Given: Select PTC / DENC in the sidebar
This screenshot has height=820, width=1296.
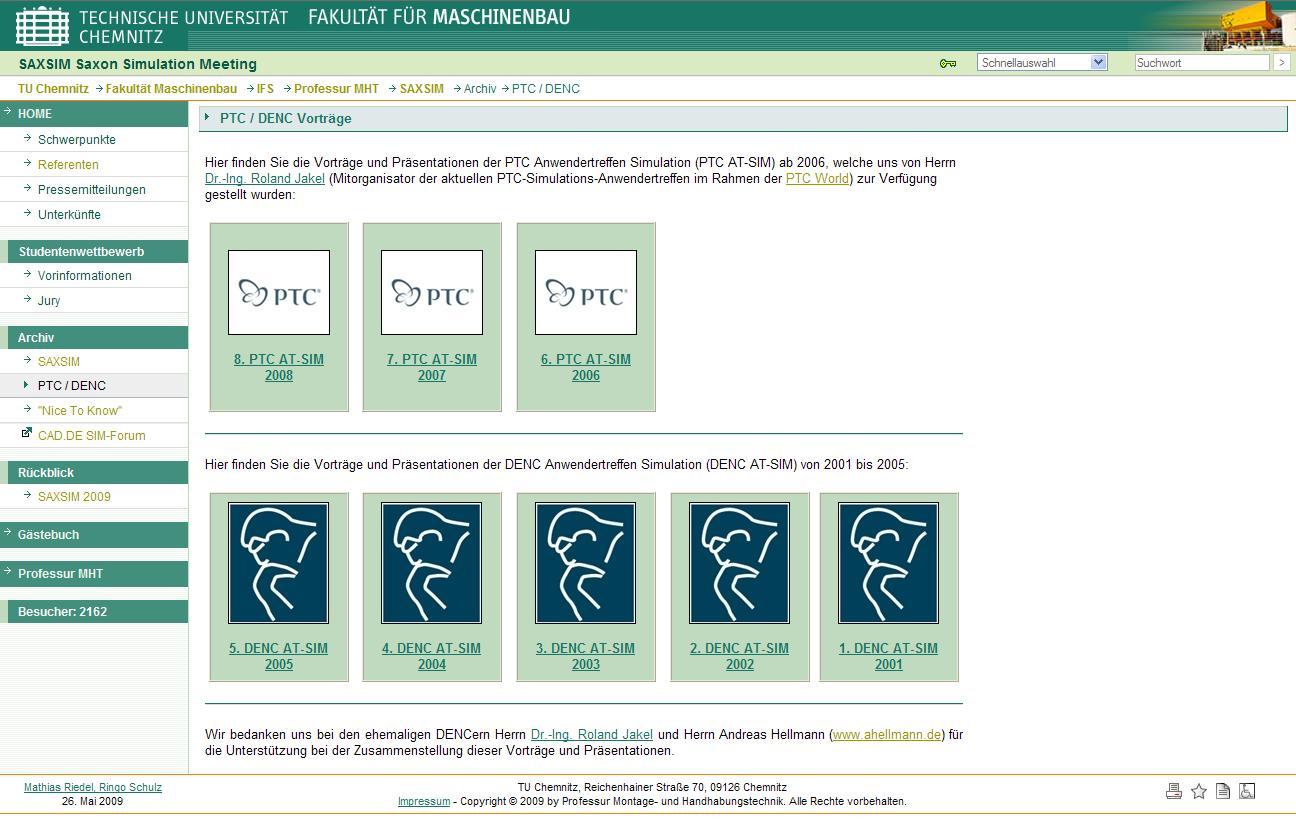Looking at the screenshot, I should click(72, 386).
